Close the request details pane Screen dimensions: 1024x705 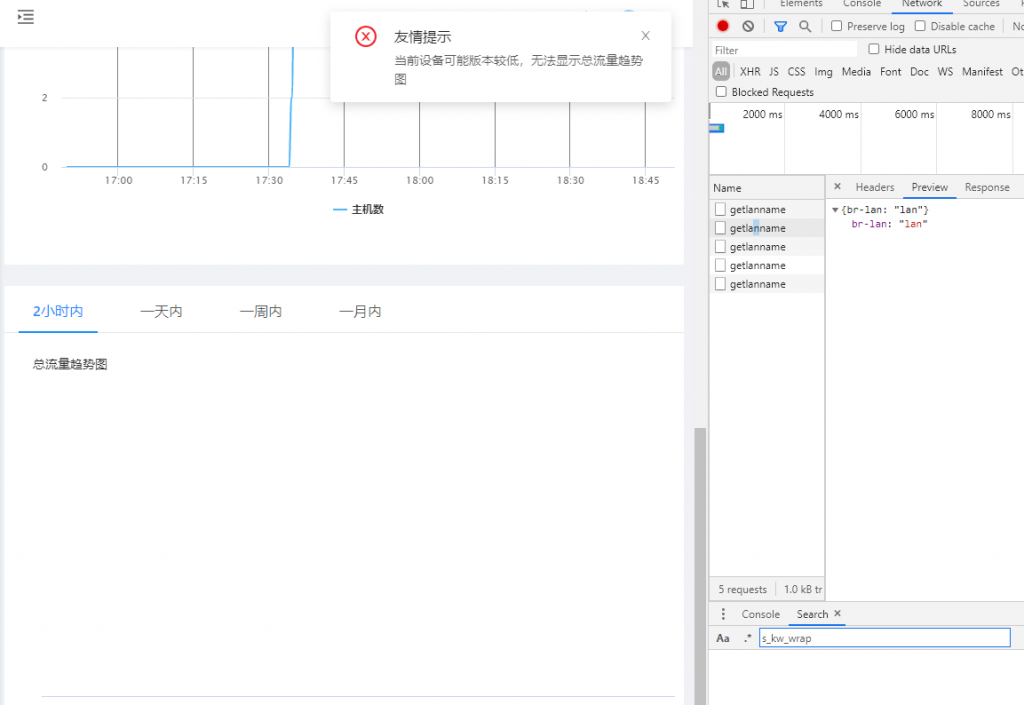[837, 187]
